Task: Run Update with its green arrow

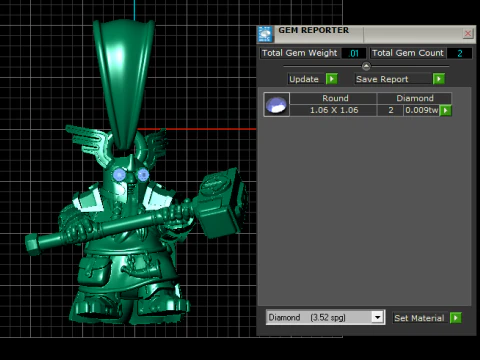Action: (x=332, y=79)
